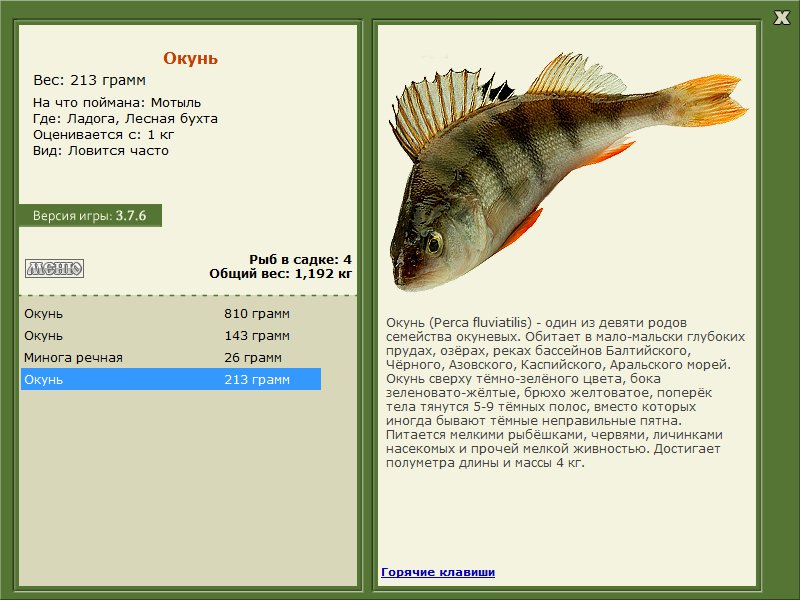Close the fish info window
The height and width of the screenshot is (600, 800).
point(781,16)
